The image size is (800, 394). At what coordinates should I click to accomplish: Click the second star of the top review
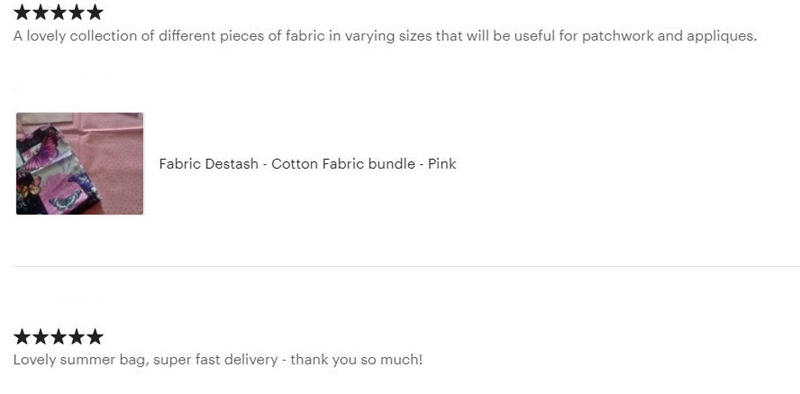click(40, 12)
